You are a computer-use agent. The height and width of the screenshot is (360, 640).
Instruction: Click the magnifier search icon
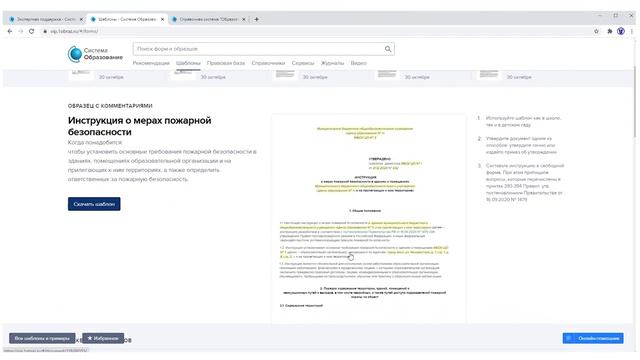coord(388,49)
